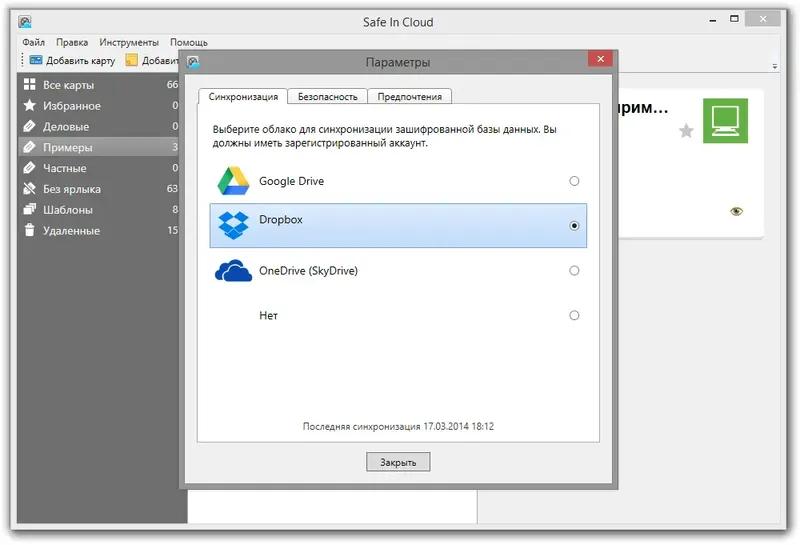
Task: Click the tag icon beside Частные
Action: (30, 168)
